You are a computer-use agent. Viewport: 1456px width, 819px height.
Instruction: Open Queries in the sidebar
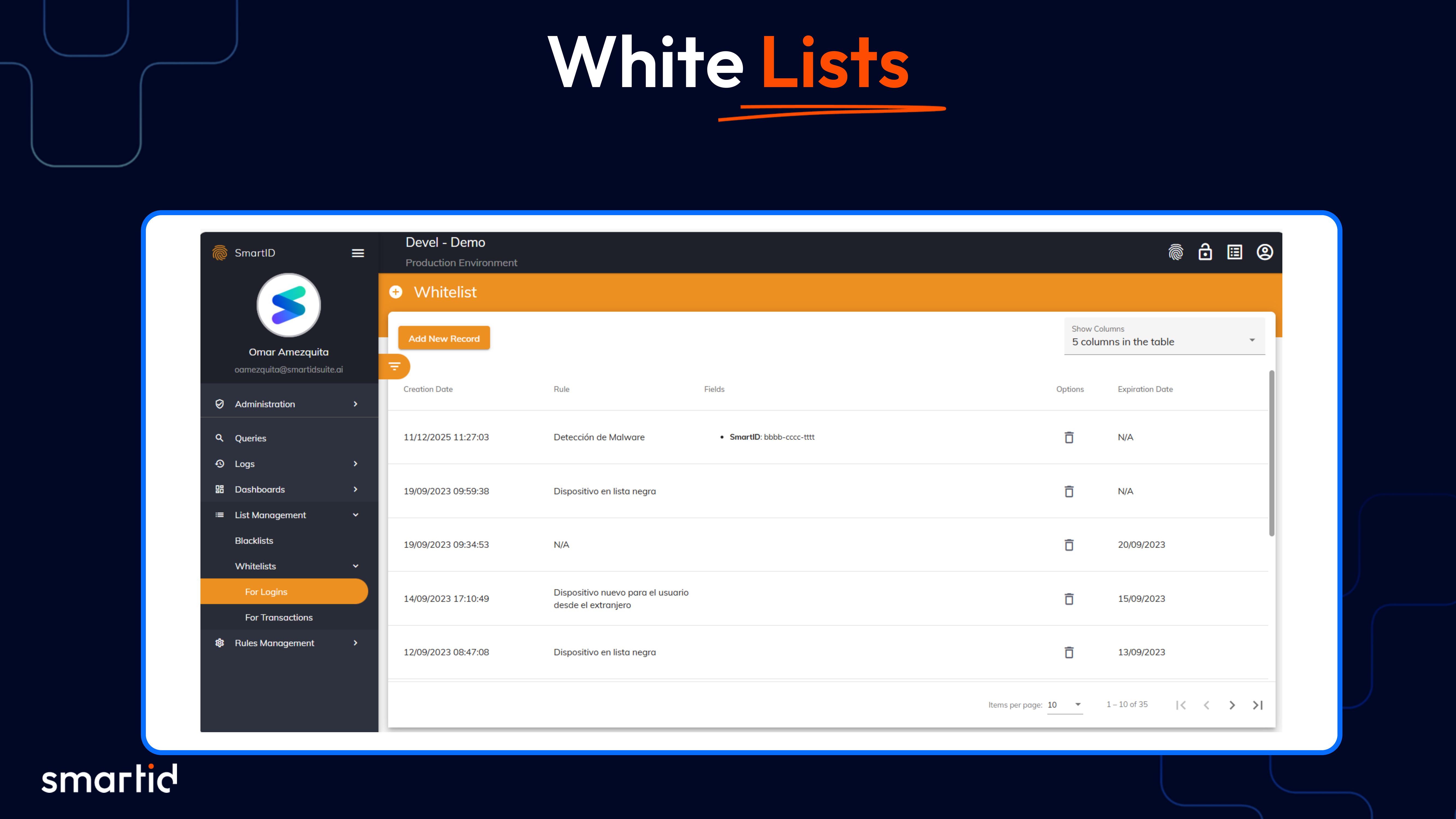point(250,438)
